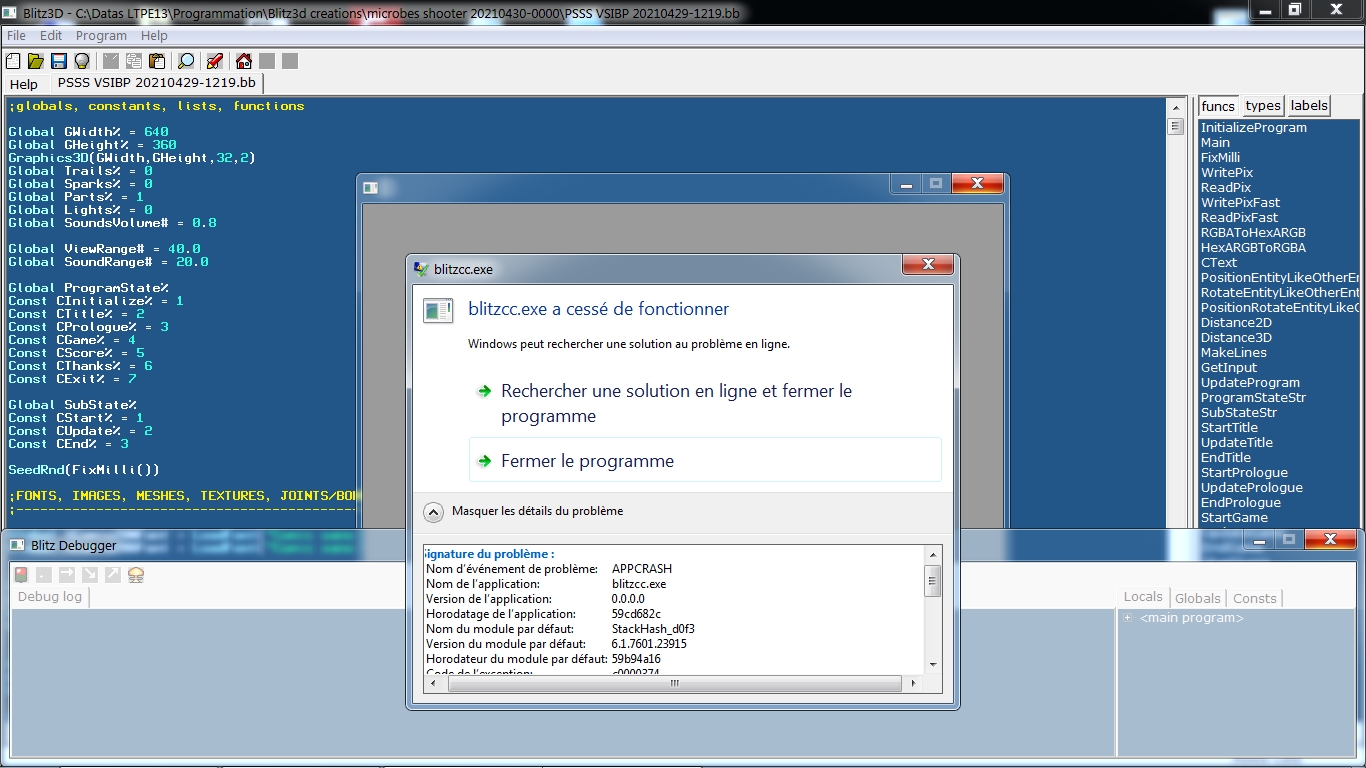Click up arrow of crash details scrollbar
The width and height of the screenshot is (1366, 768).
coord(933,553)
